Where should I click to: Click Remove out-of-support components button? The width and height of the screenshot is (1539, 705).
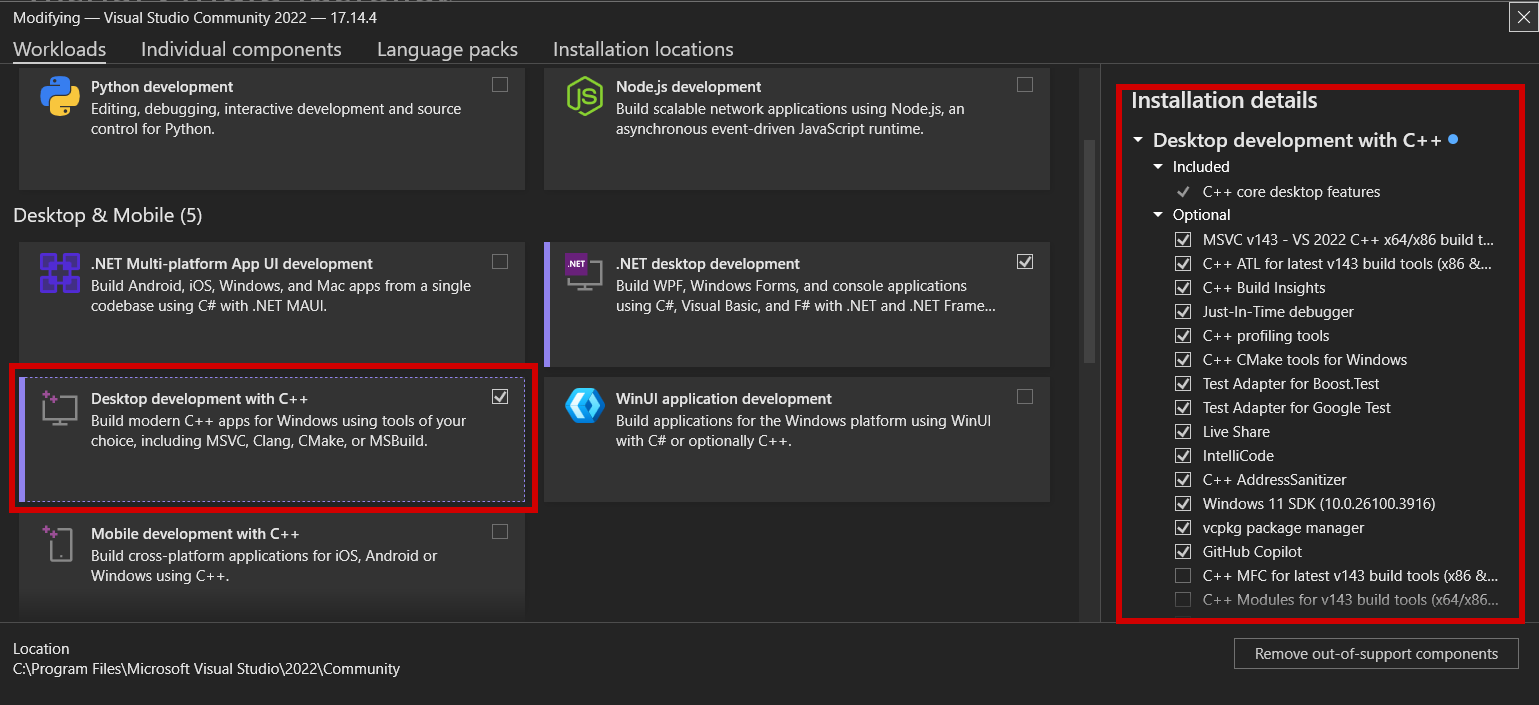(x=1376, y=654)
